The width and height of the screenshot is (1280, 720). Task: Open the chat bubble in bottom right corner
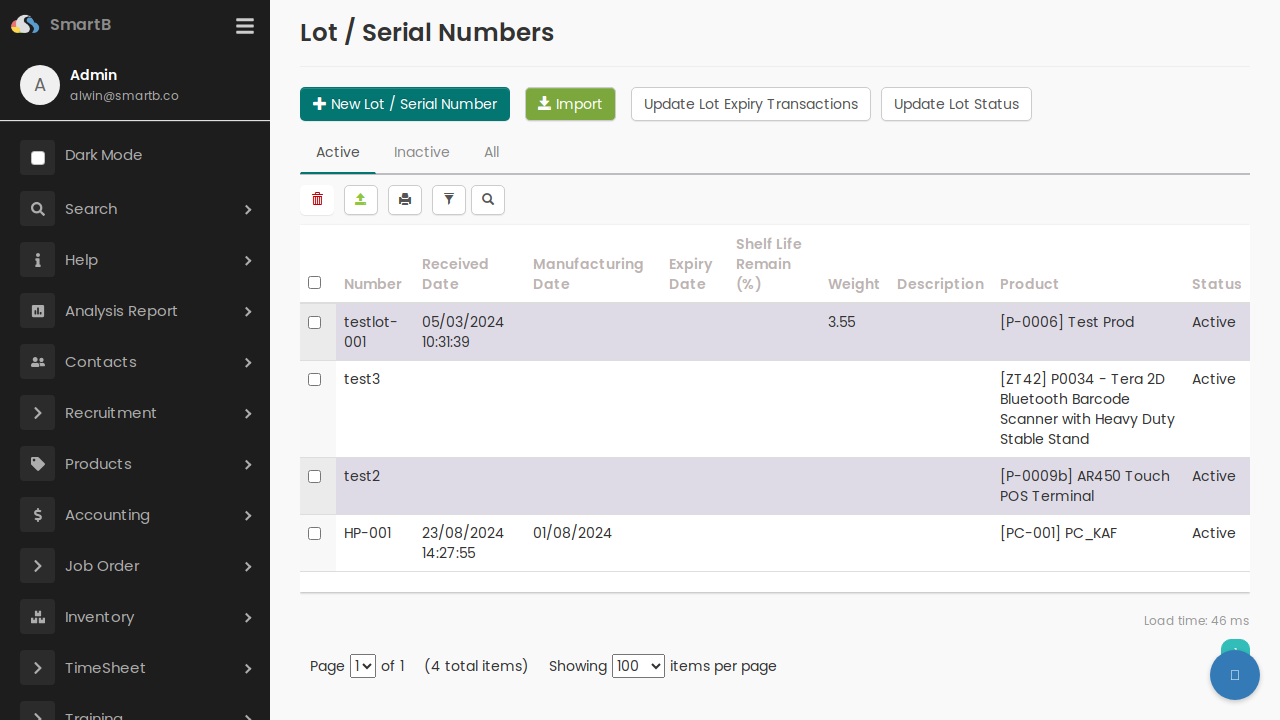1235,675
